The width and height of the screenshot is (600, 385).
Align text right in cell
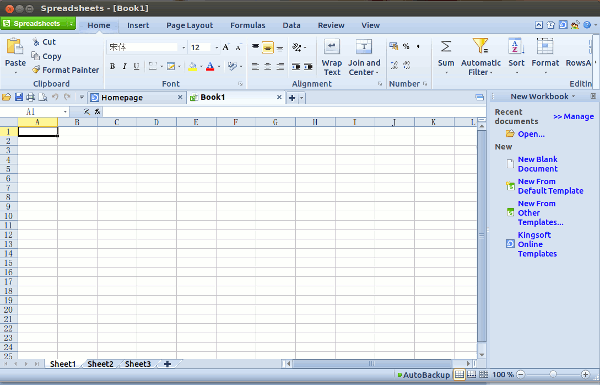[280, 67]
